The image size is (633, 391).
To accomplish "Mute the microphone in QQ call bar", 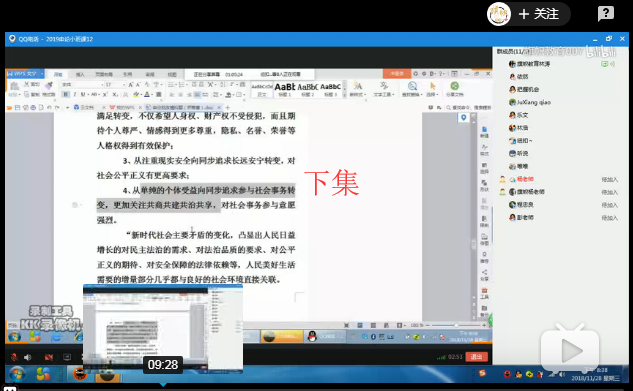I will coord(14,357).
